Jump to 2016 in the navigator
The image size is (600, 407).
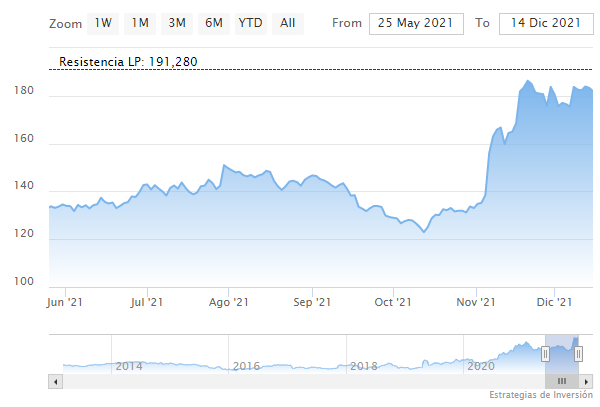(246, 366)
